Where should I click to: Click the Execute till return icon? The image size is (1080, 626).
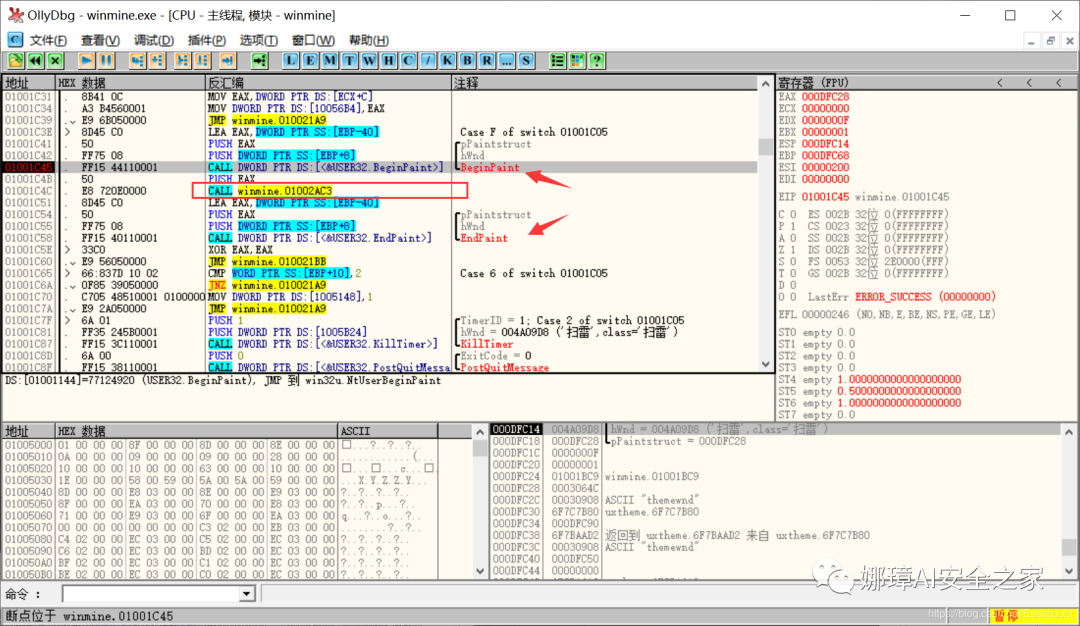(x=228, y=61)
